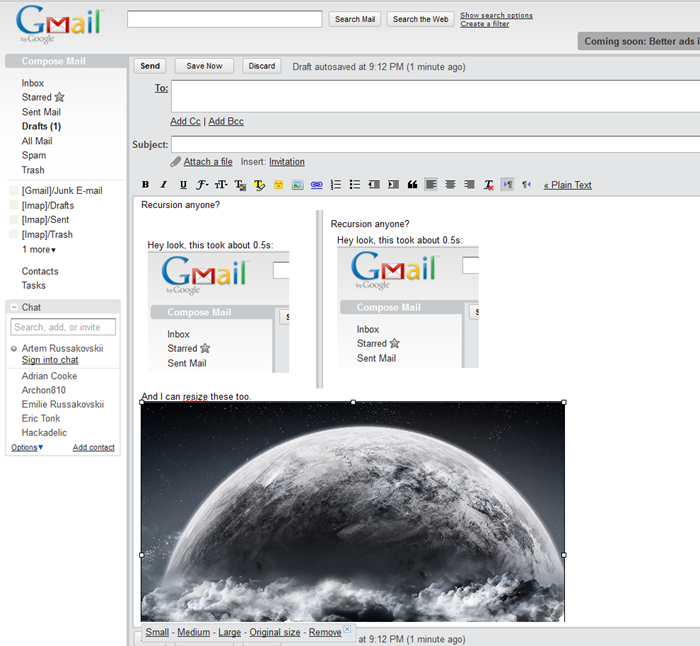Click the remove formatting icon
This screenshot has height=646, width=700.
click(489, 185)
